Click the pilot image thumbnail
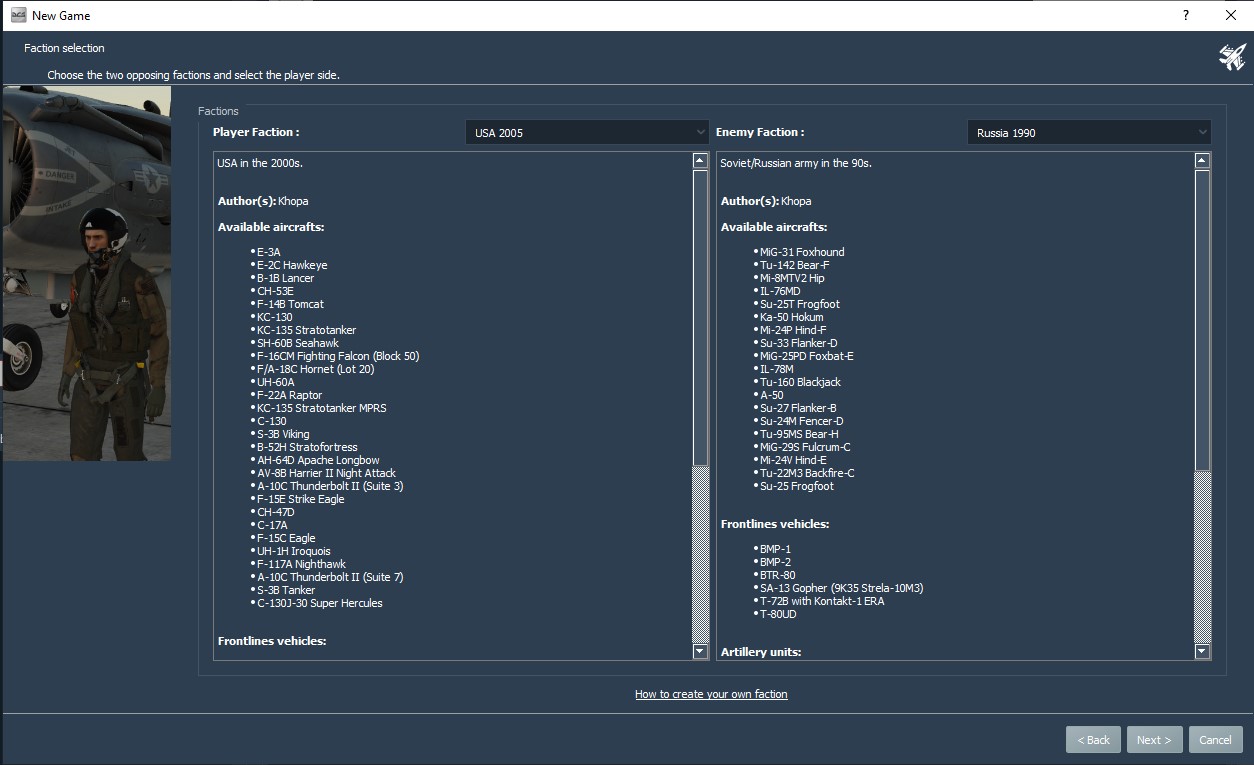Image resolution: width=1254 pixels, height=765 pixels. [86, 273]
